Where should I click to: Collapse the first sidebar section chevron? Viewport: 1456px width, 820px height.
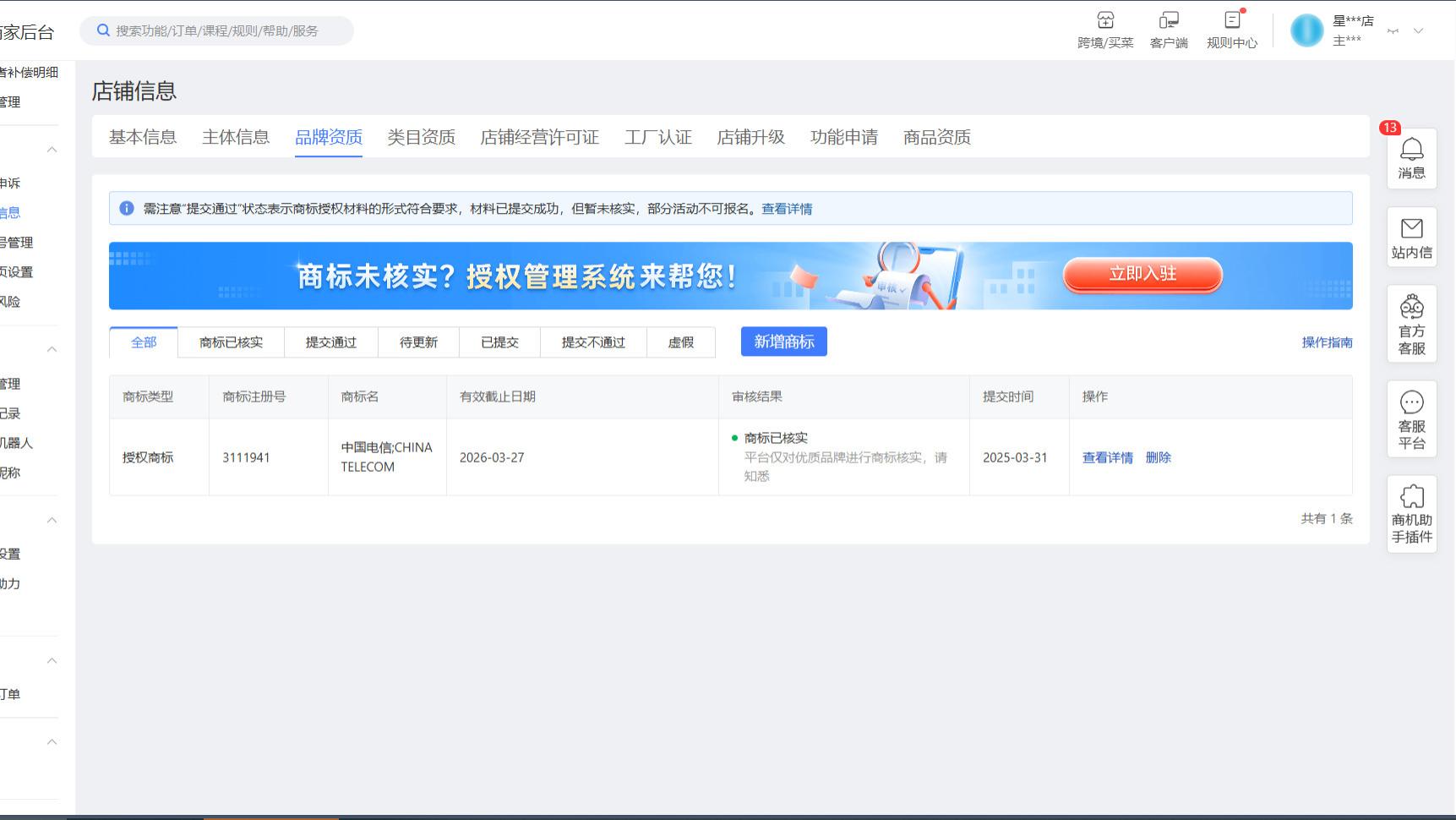pos(52,148)
